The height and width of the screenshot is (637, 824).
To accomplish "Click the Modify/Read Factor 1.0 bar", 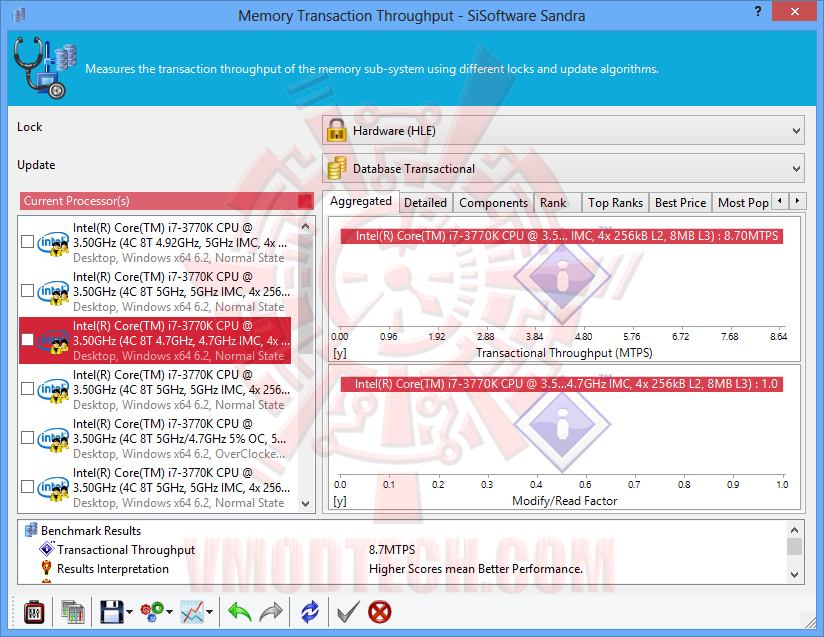I will pos(562,384).
